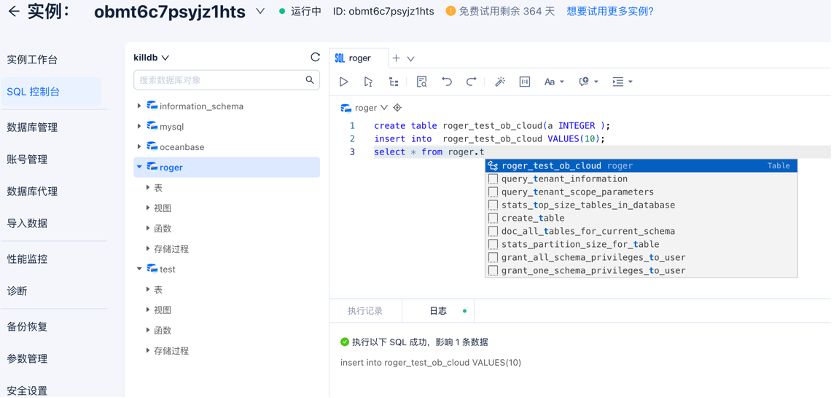Expand 表 under the test database

point(148,290)
